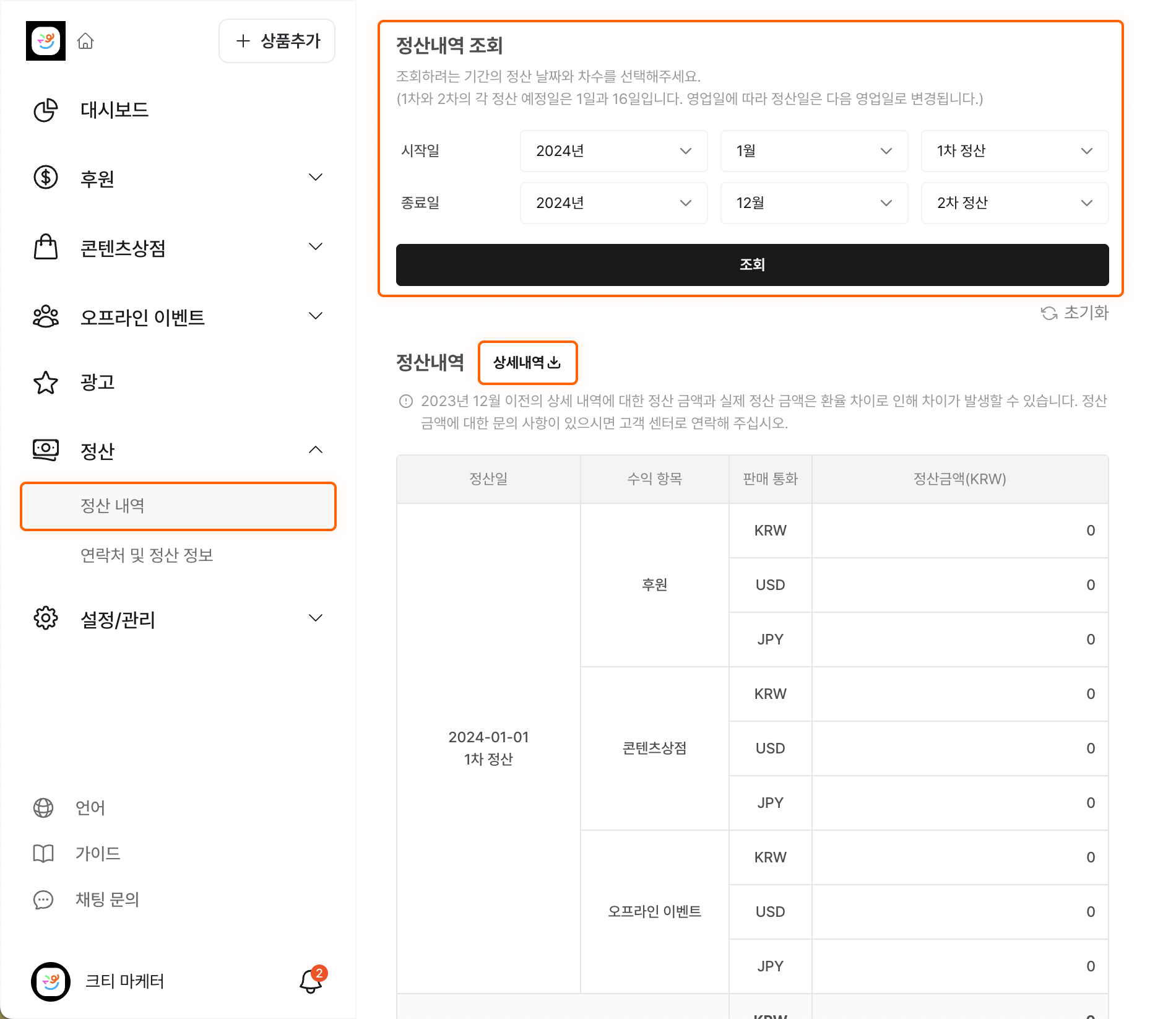Click the 후원 revenue item cell

coord(654,585)
